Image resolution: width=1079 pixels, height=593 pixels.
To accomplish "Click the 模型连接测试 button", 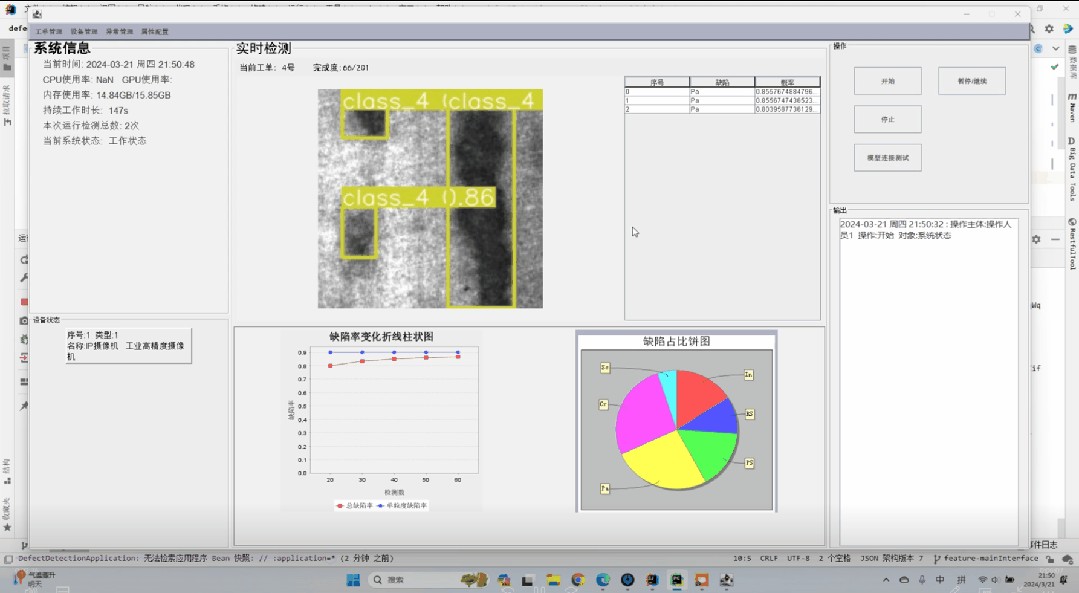I will [x=888, y=158].
